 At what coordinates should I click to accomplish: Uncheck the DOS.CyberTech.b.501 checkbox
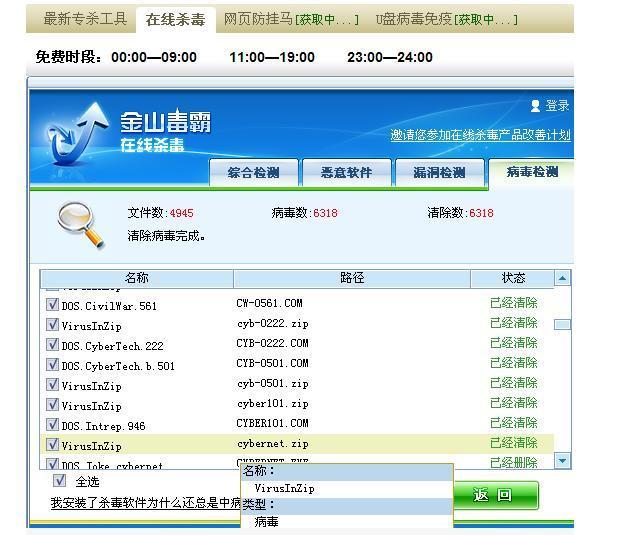[x=52, y=364]
